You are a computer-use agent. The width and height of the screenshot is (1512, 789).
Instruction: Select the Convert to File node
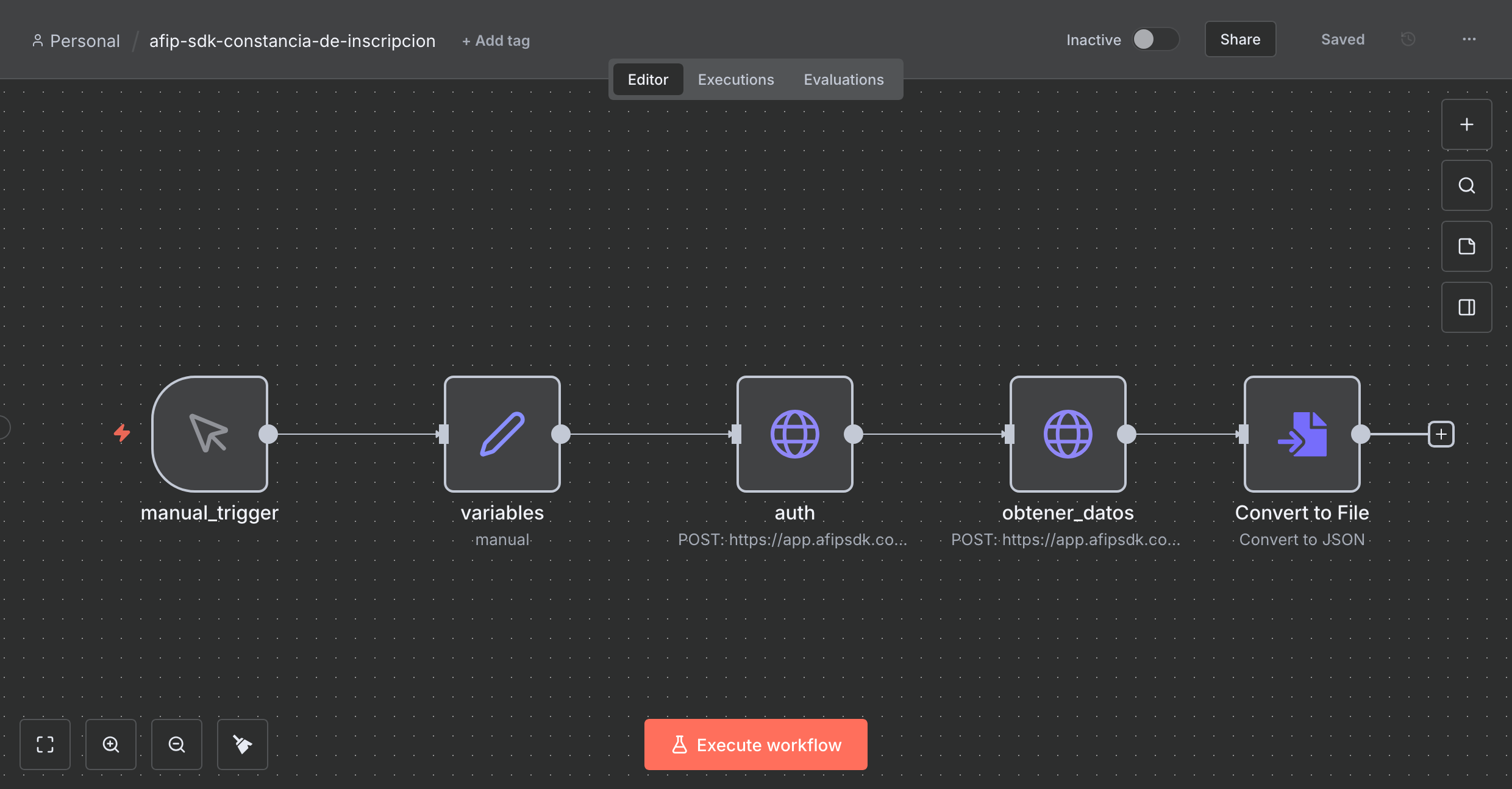point(1302,434)
